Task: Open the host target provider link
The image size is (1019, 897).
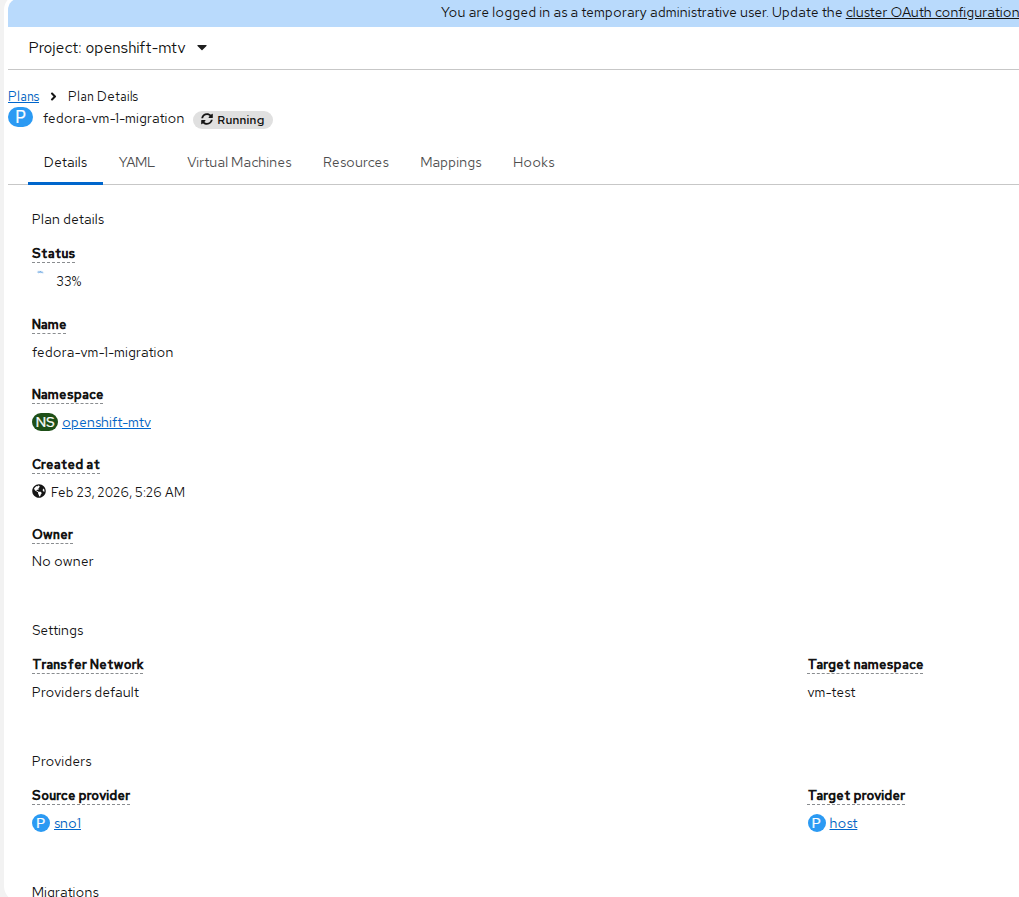Action: (843, 823)
